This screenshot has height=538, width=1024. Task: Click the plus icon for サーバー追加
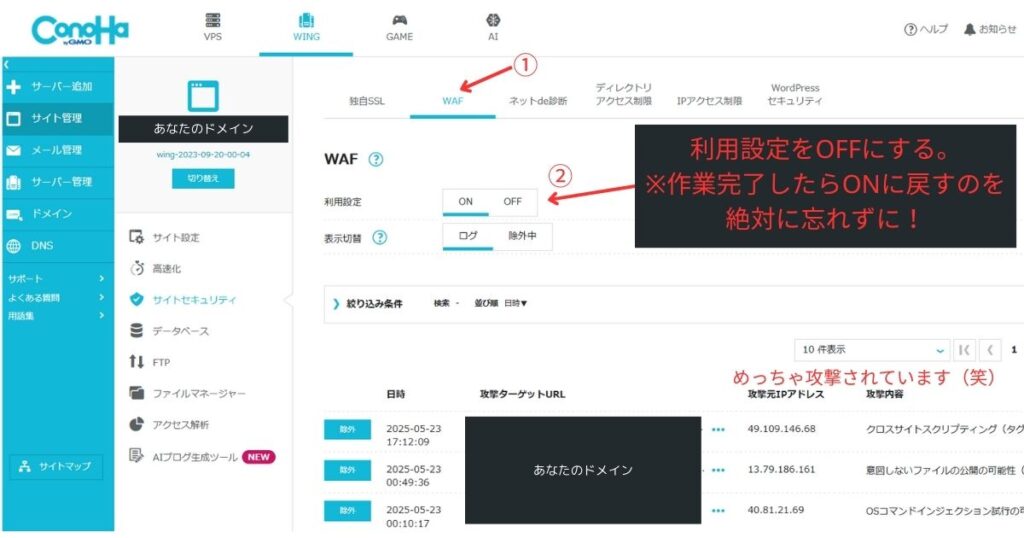[14, 87]
